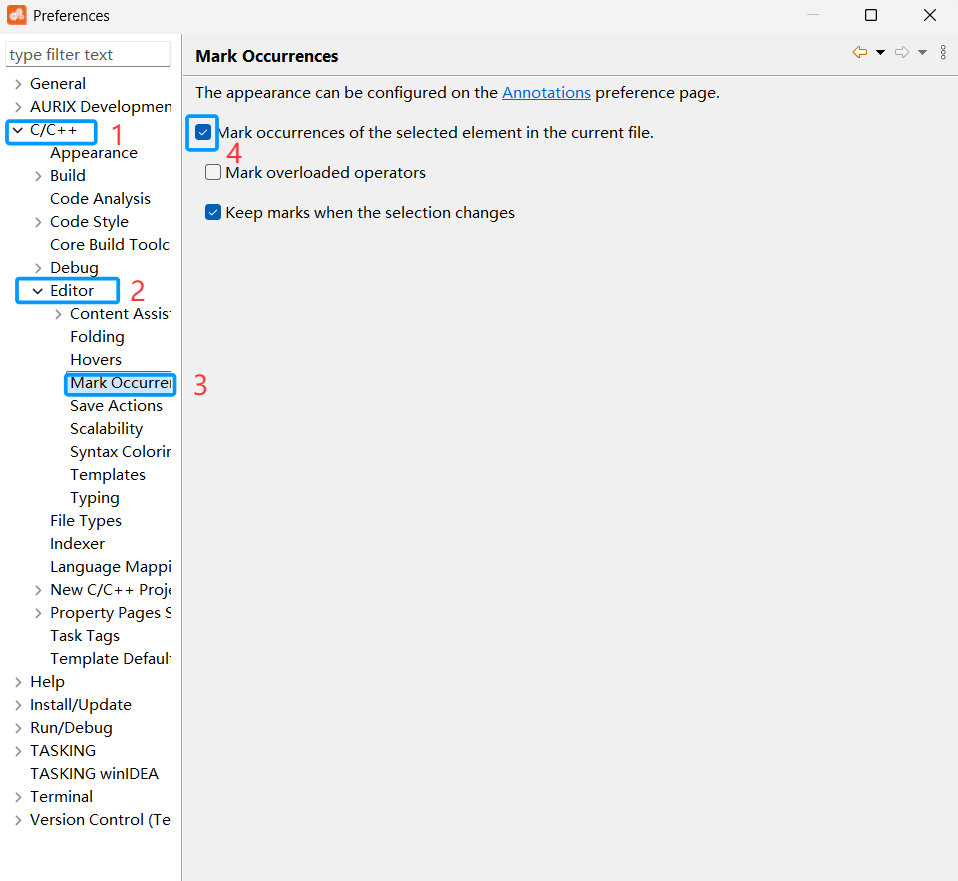Expand the AURIX Development node arrow
This screenshot has width=958, height=881.
tap(18, 108)
